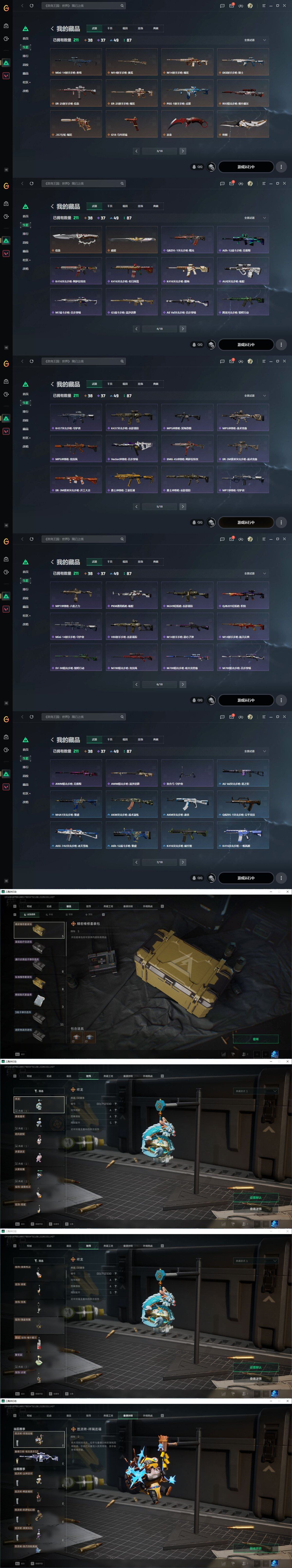Select 改枪 in the page 5/18 window's sidebar
The height and width of the screenshot is (1568, 292).
26,446
